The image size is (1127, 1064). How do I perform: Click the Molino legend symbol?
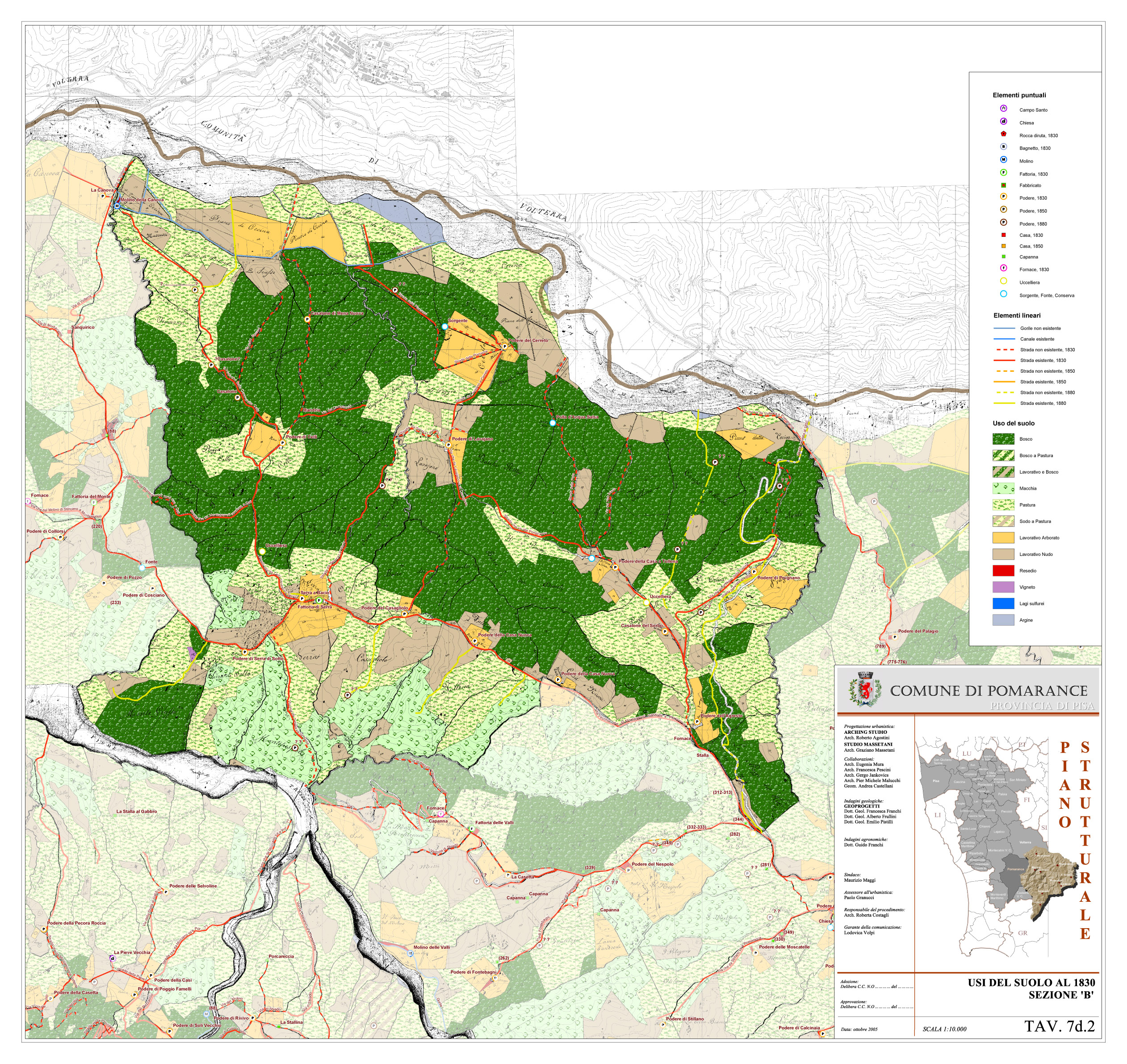click(1003, 160)
